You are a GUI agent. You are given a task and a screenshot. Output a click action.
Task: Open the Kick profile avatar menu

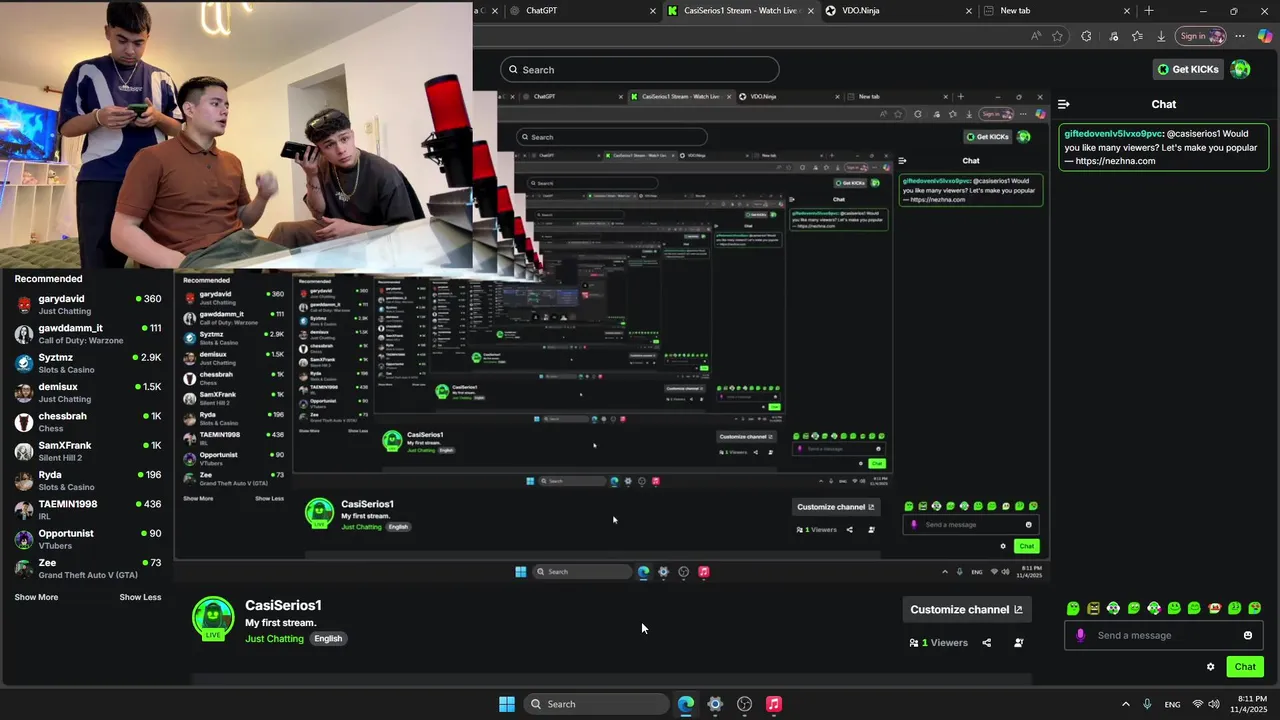(x=1240, y=69)
